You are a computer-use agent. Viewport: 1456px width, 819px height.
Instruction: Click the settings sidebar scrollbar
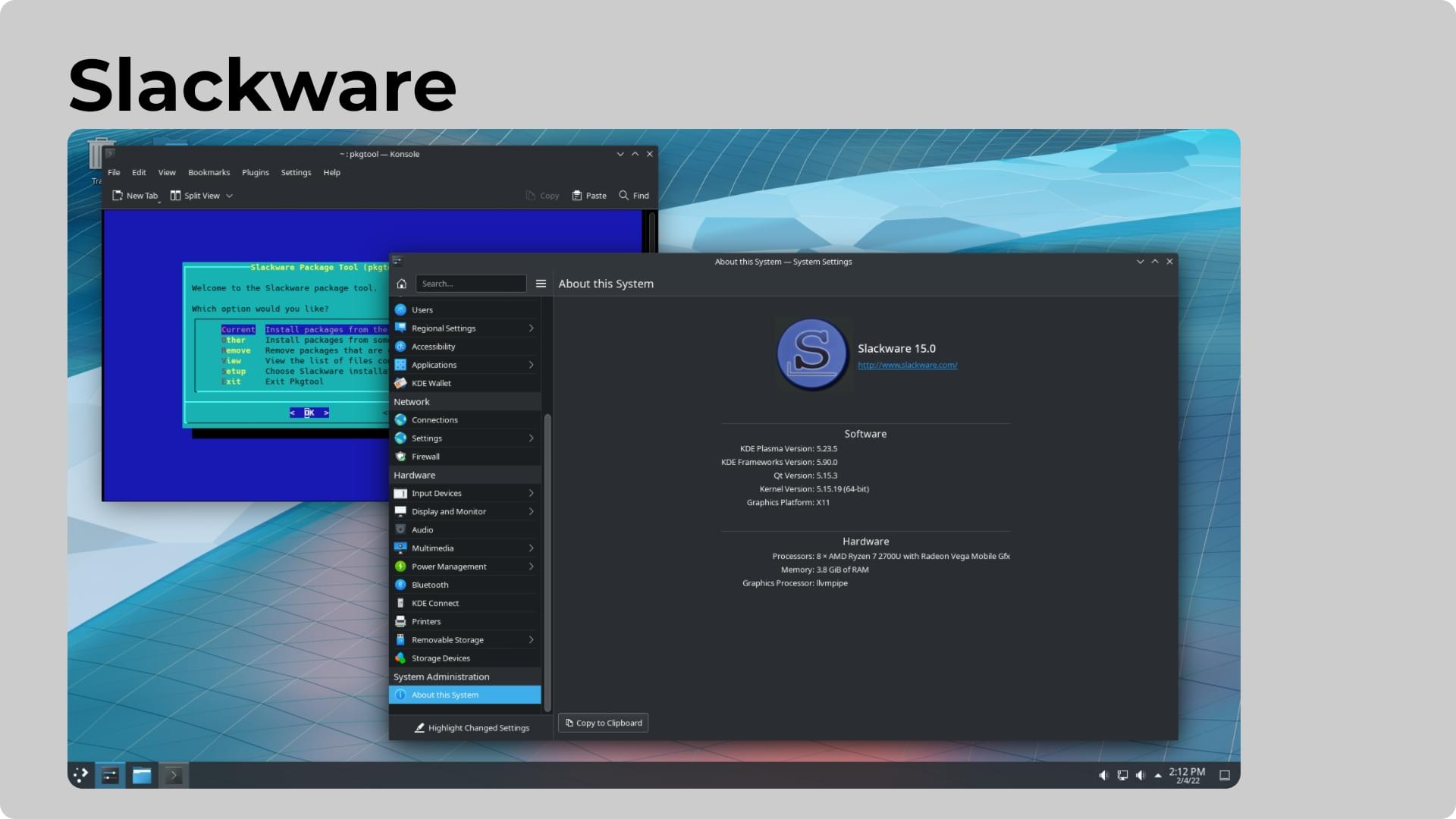coord(547,562)
